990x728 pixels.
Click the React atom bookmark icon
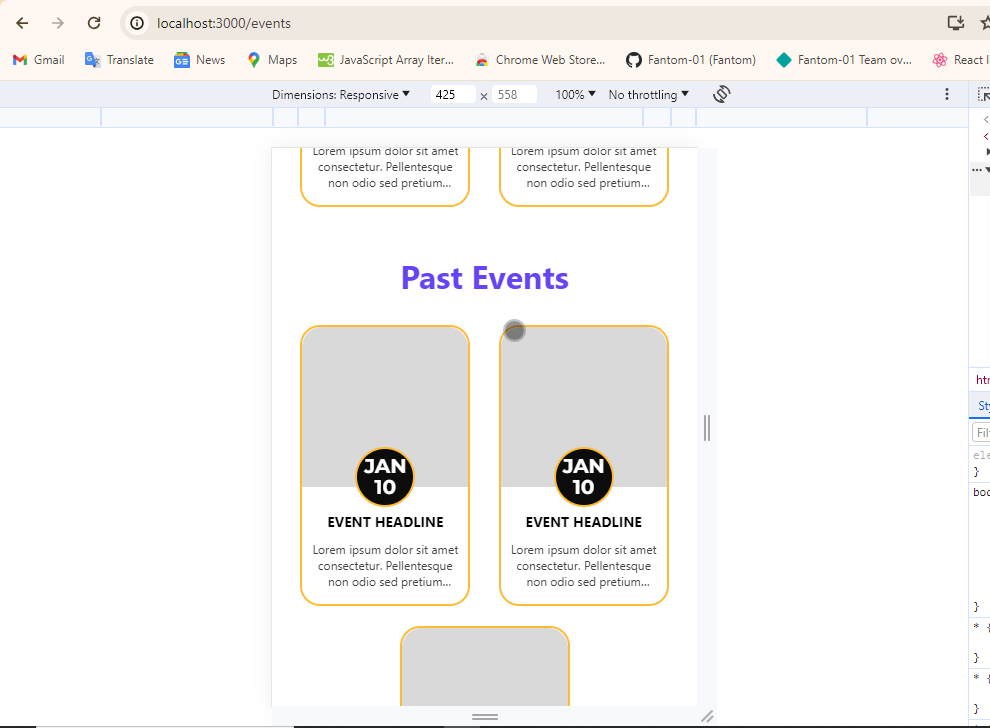pos(940,60)
